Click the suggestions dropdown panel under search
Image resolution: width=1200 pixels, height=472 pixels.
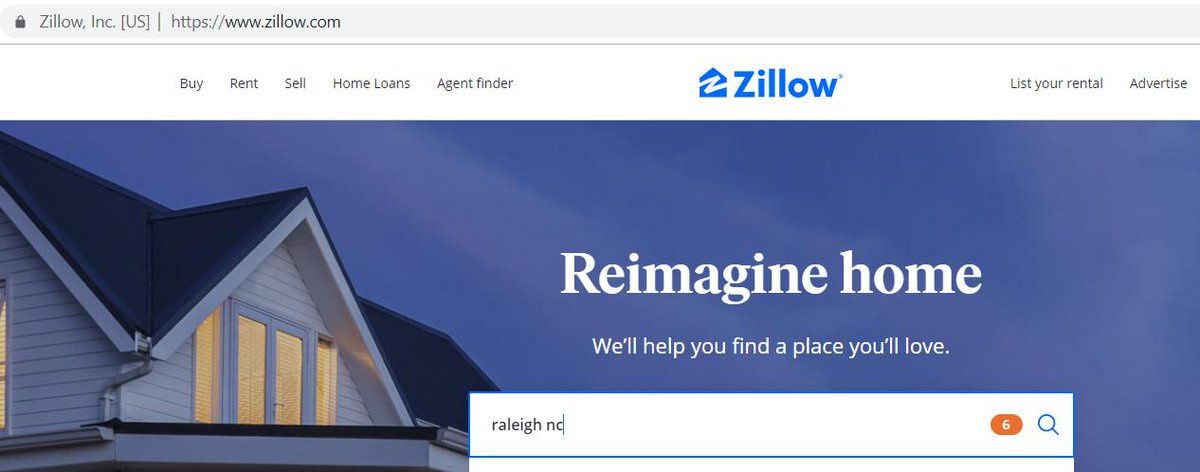771,465
